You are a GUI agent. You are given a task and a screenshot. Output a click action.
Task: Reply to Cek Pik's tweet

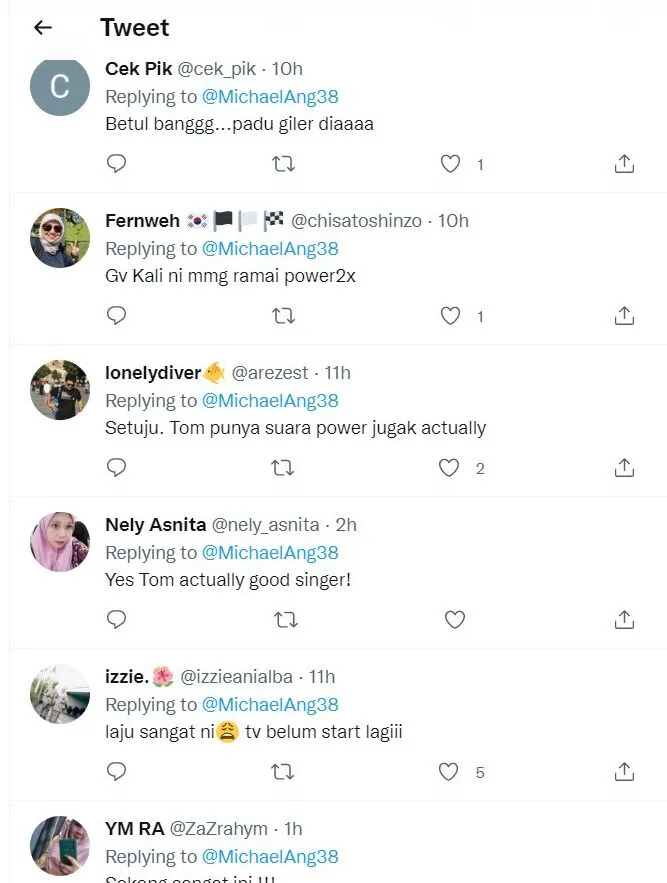116,164
